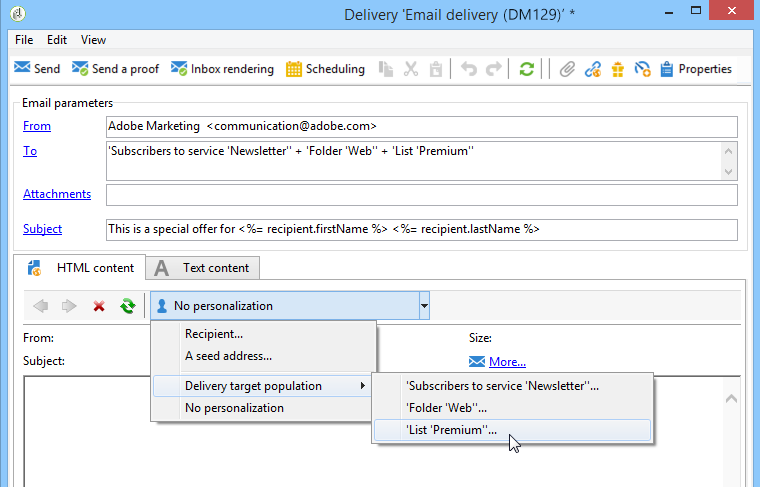
Task: Click the Subject input field
Action: (x=422, y=230)
